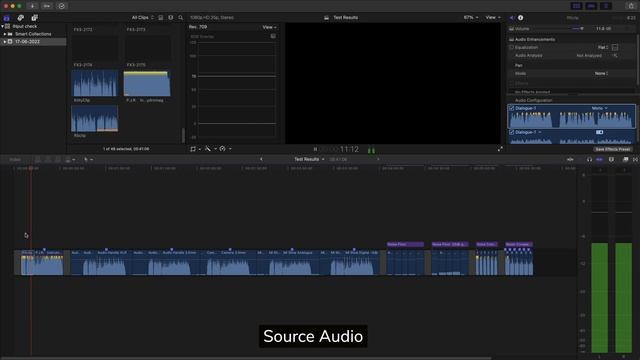This screenshot has width=640, height=360.
Task: Uncheck the first Dialogue-1 Mono channel
Action: click(511, 108)
